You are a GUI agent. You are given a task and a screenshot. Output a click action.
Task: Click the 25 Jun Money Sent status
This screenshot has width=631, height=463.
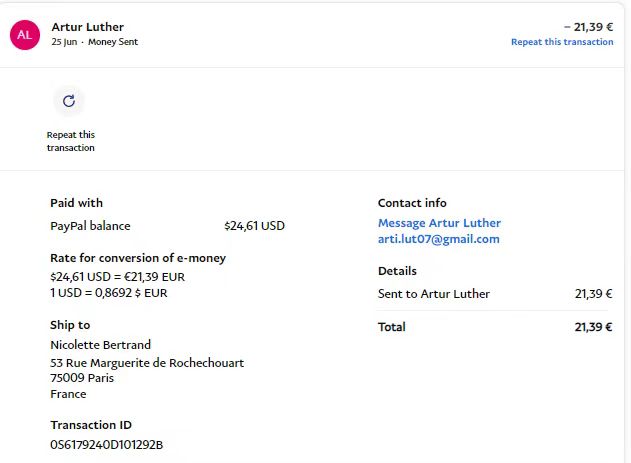coord(94,42)
